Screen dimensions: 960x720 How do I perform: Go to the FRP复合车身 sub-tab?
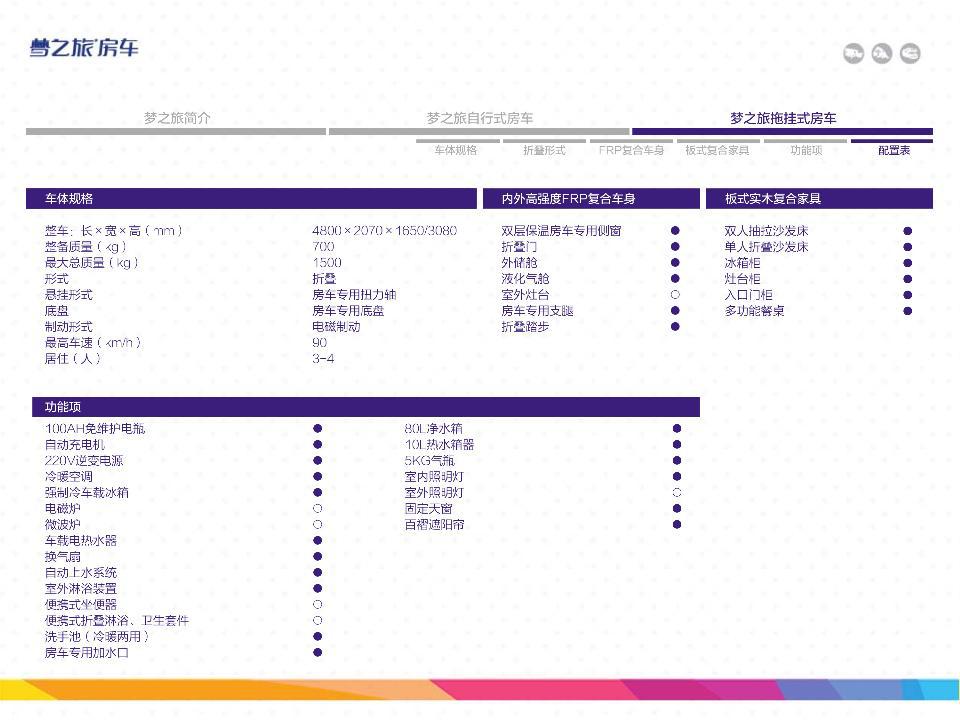pos(631,150)
